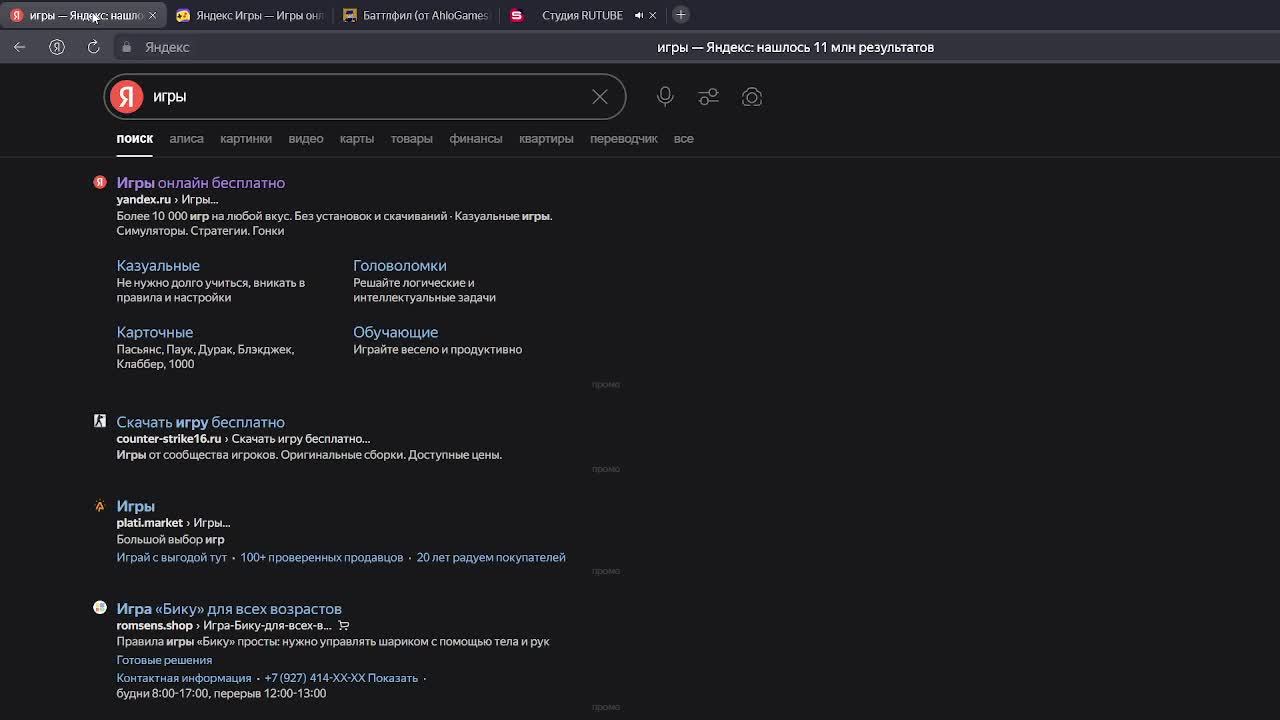Image resolution: width=1280 pixels, height=720 pixels.
Task: Reveal the phone number via Показать
Action: (x=393, y=678)
